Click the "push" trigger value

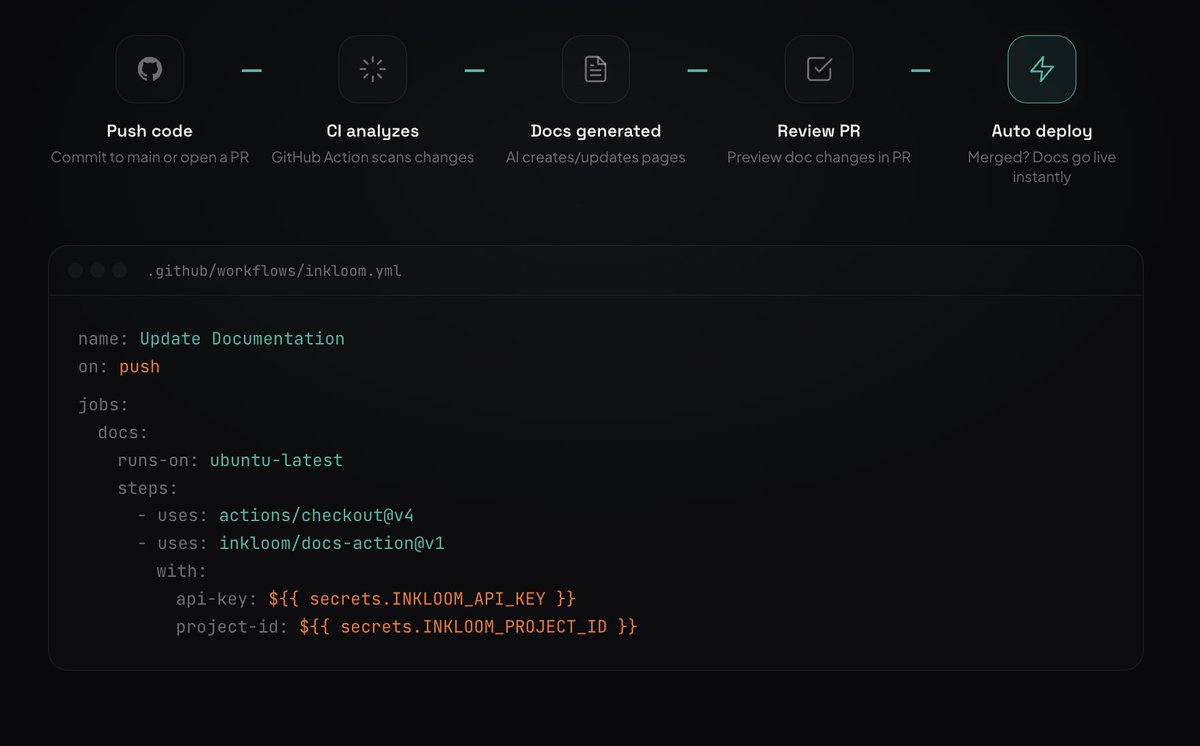pyautogui.click(x=139, y=366)
